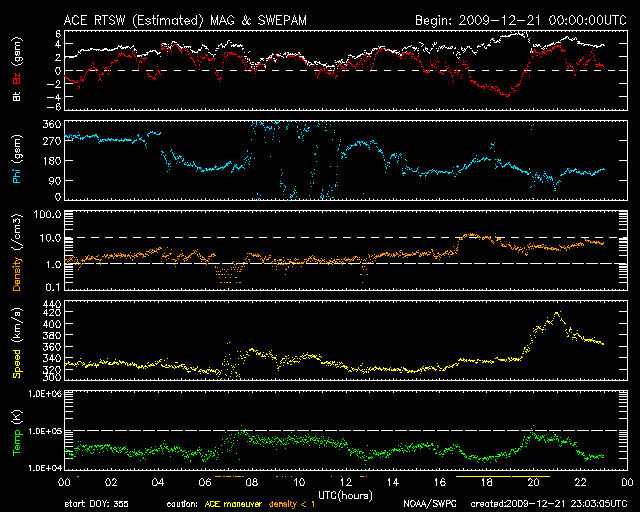Click the '400' speed axis tick
640x512 pixels.
click(52, 324)
